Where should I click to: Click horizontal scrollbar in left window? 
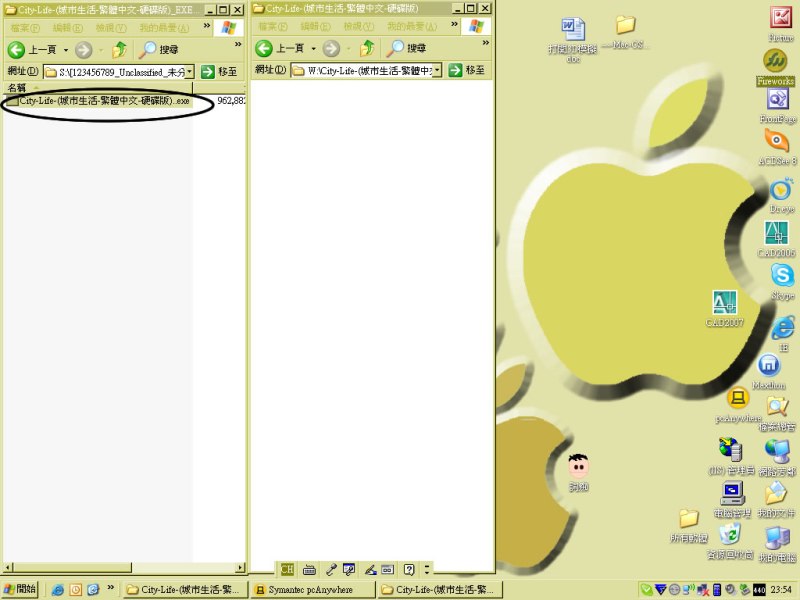click(x=72, y=567)
